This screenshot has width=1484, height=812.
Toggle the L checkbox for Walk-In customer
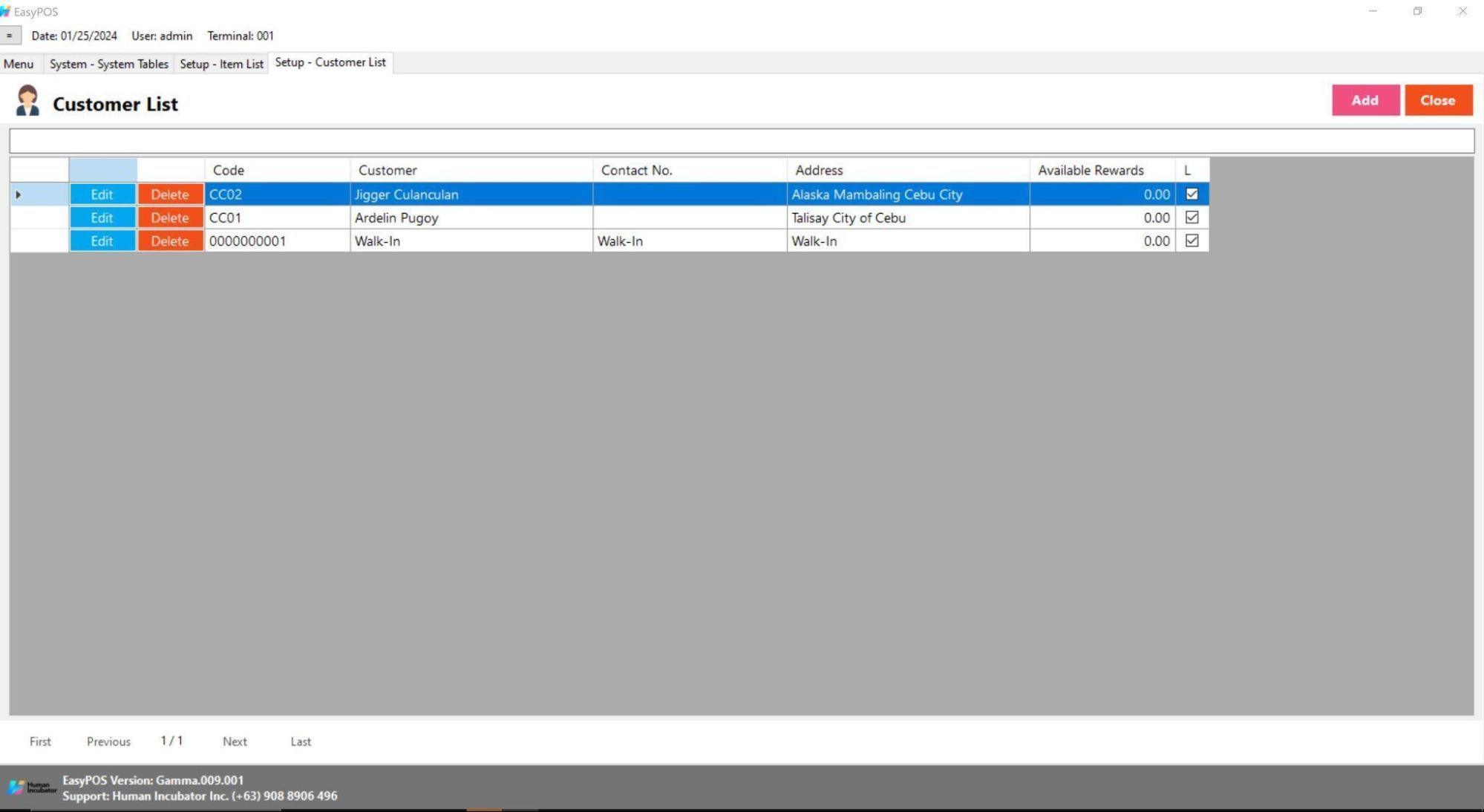pos(1192,240)
